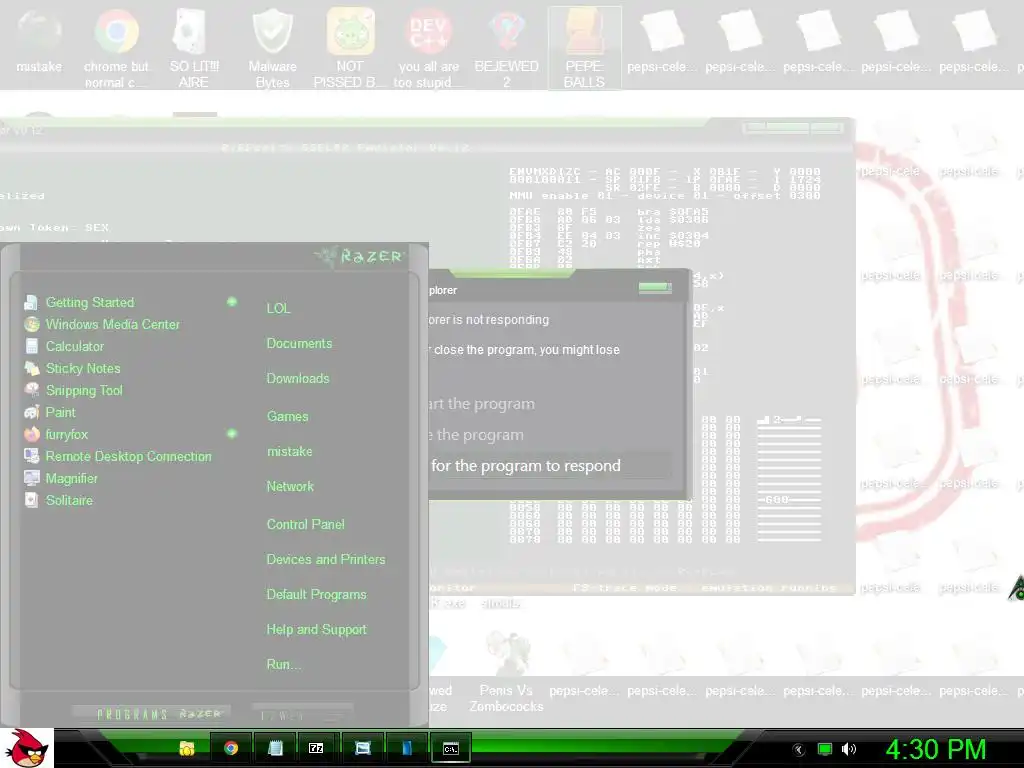Open Control Panel
The image size is (1024, 768).
[306, 524]
